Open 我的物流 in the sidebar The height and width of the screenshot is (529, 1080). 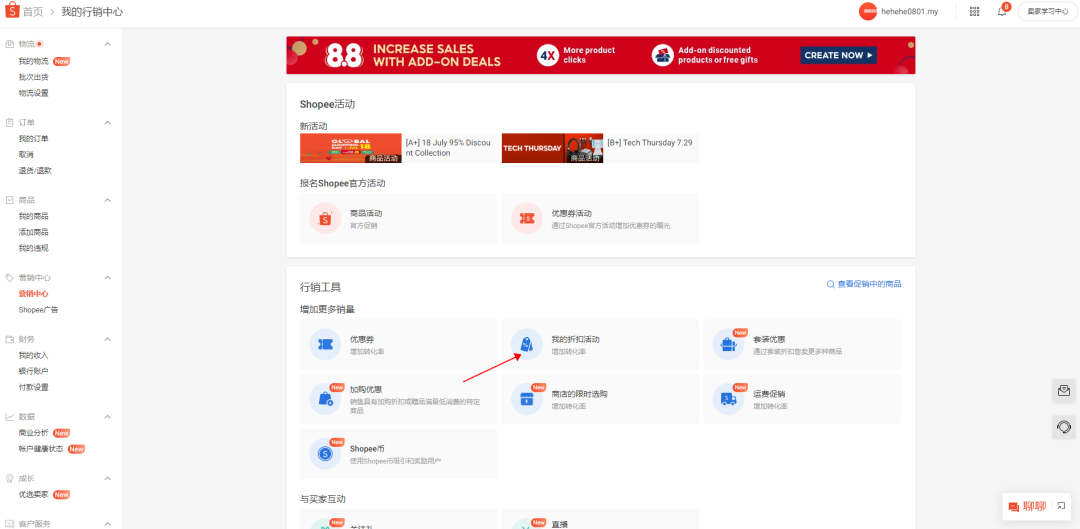coord(34,61)
